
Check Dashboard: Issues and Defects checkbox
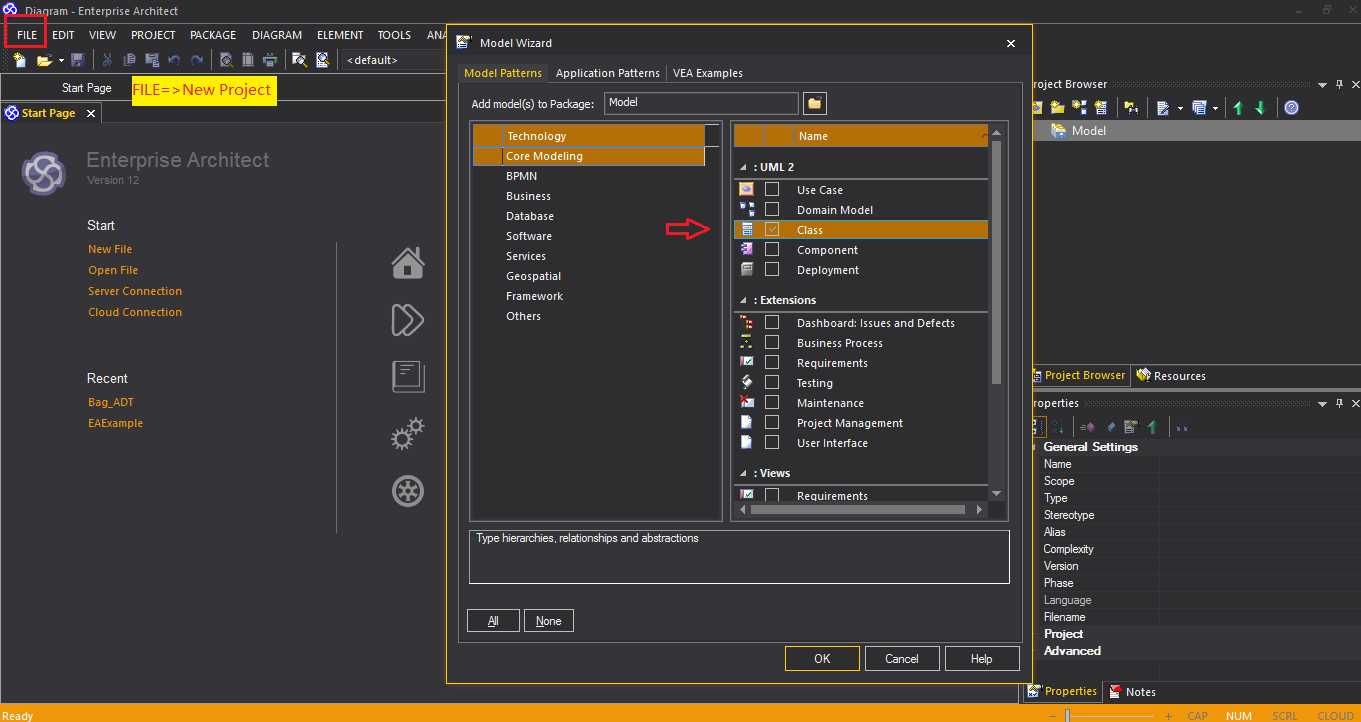772,322
